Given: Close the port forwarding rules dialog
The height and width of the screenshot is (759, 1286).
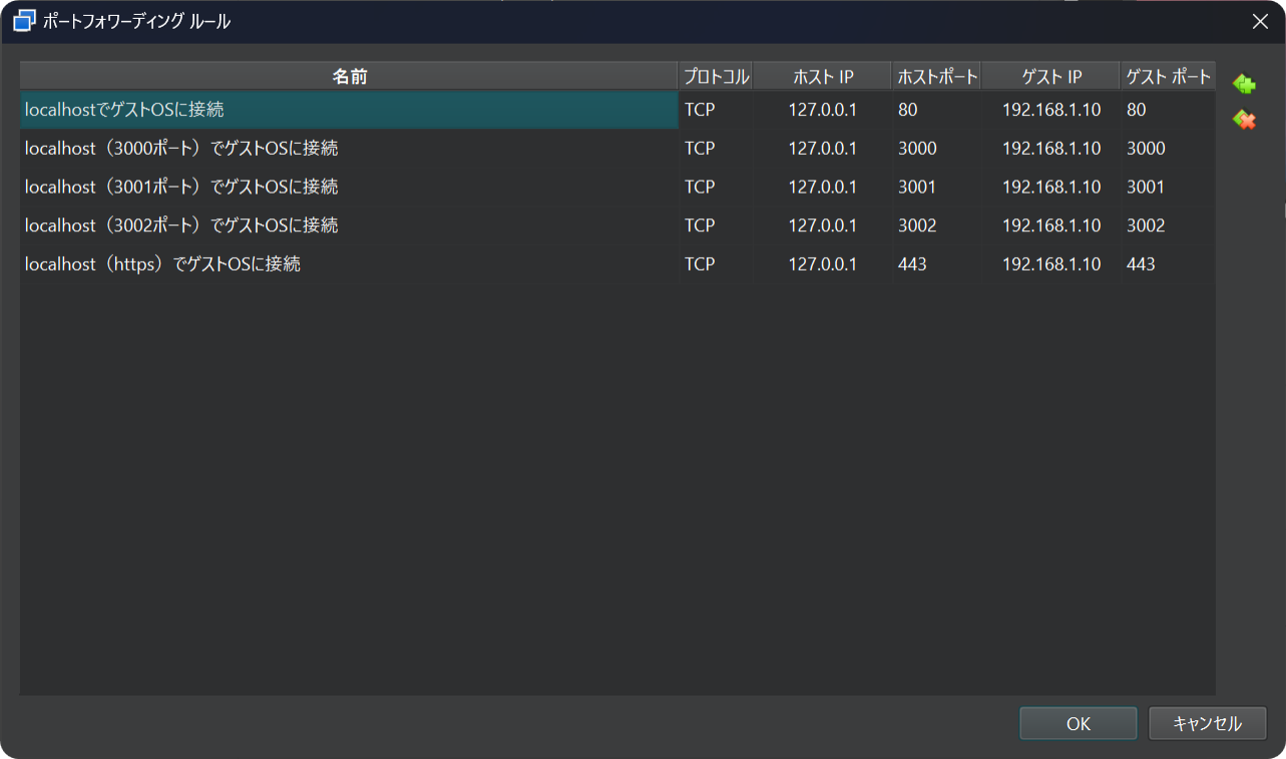Looking at the screenshot, I should (1260, 21).
